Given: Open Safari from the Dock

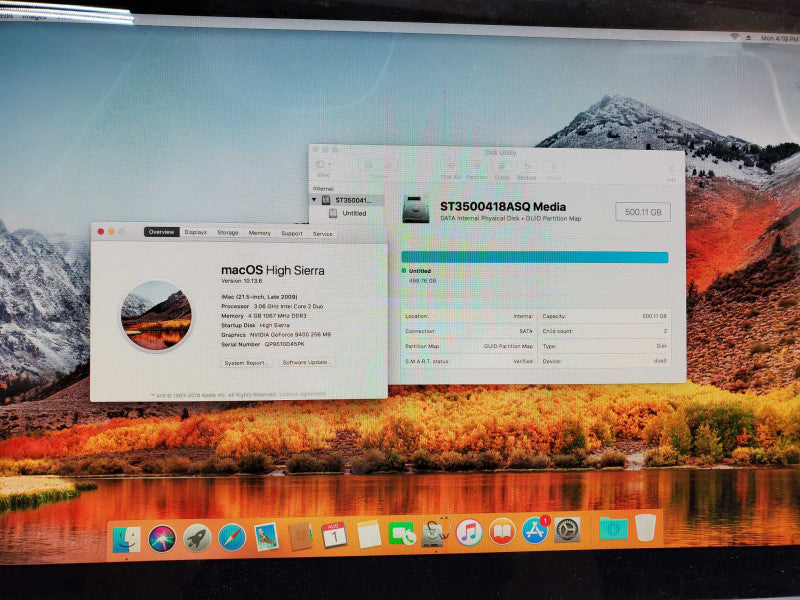Looking at the screenshot, I should (232, 537).
